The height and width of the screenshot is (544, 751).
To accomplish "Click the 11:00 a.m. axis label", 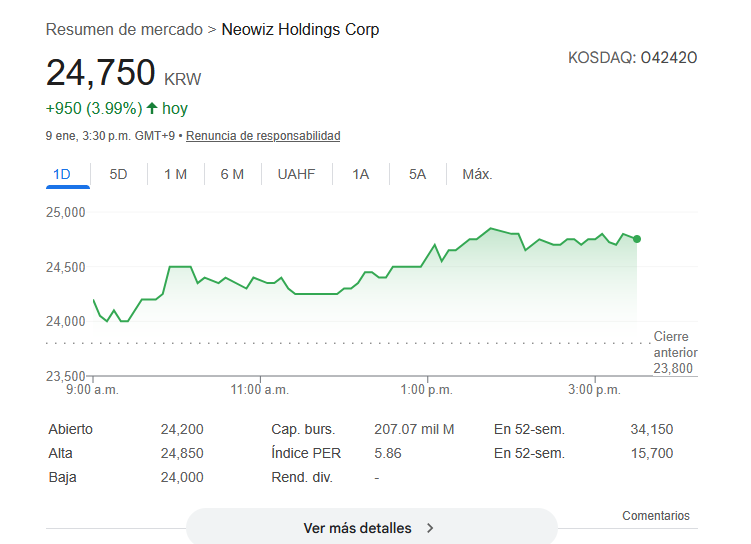I will (260, 390).
